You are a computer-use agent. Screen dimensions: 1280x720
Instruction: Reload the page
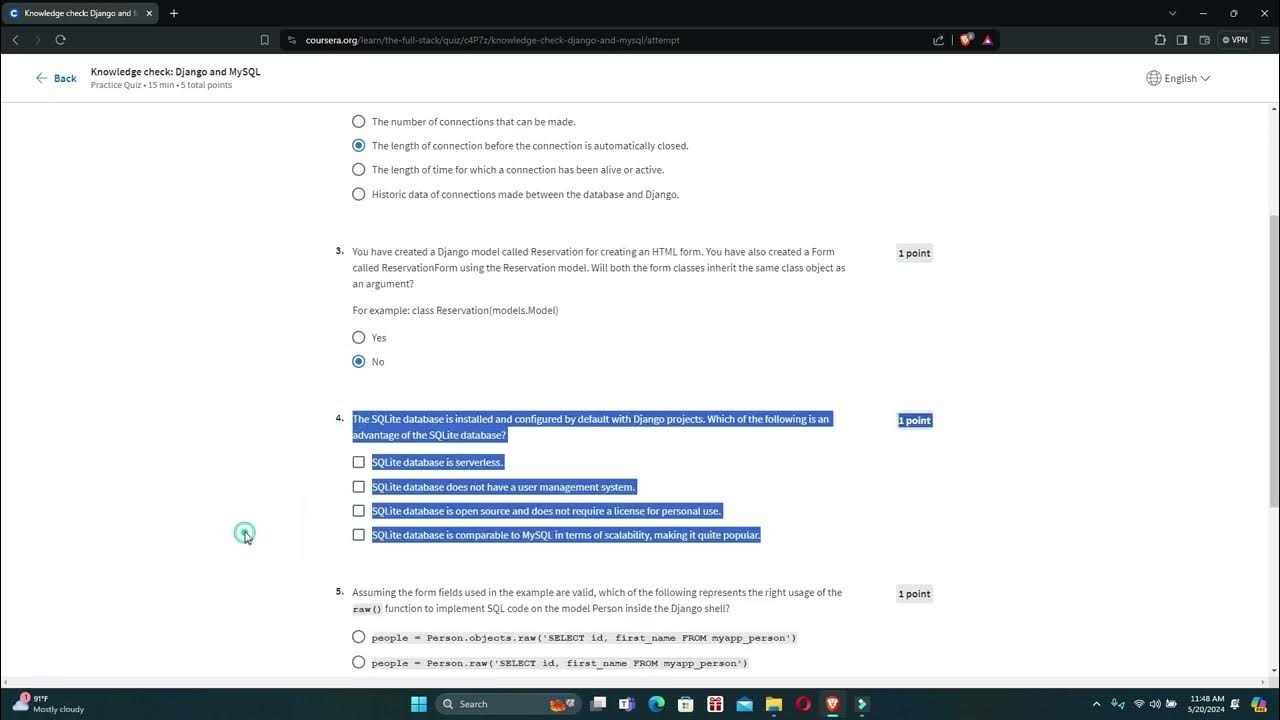pos(60,40)
